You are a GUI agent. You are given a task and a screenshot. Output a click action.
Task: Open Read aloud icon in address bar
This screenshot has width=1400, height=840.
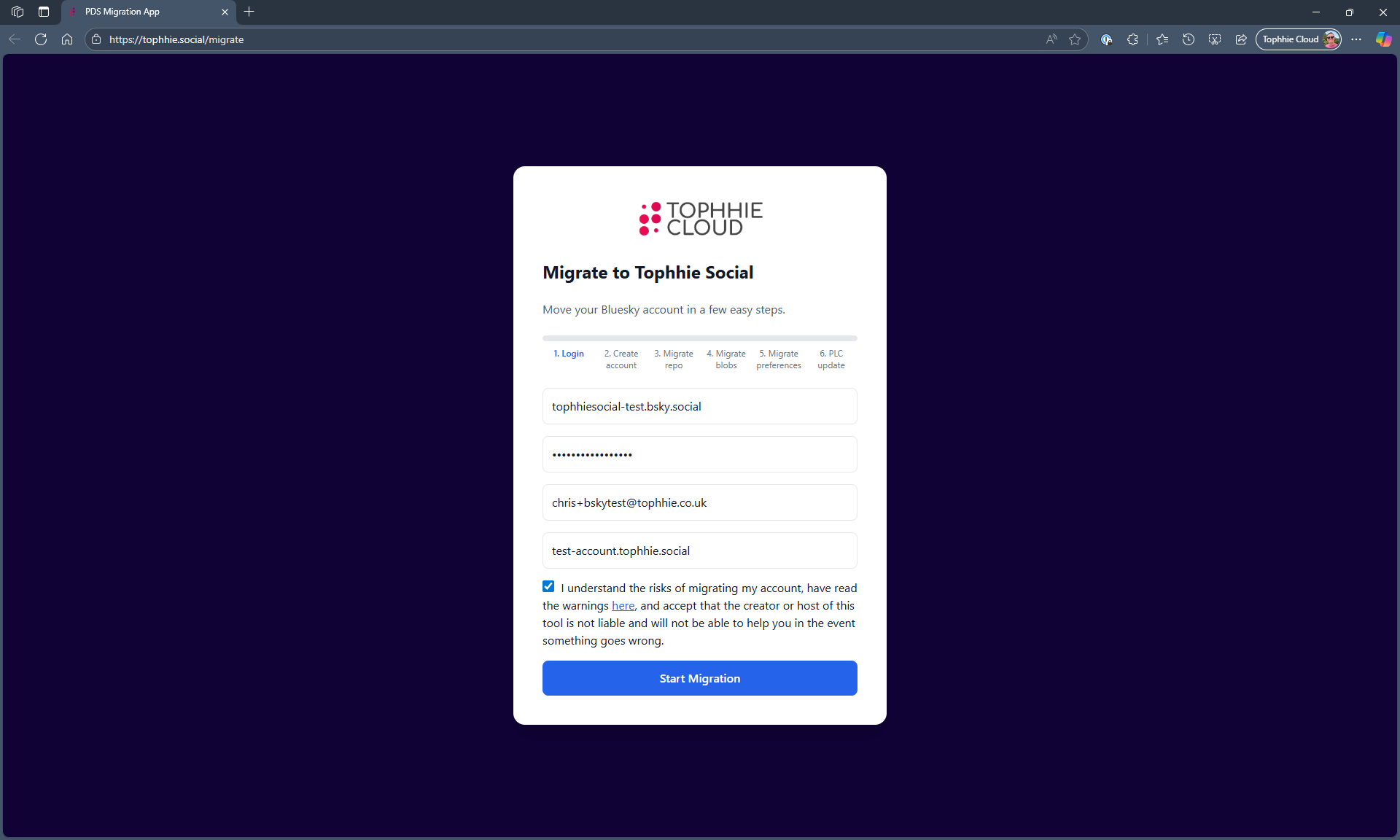(1051, 39)
